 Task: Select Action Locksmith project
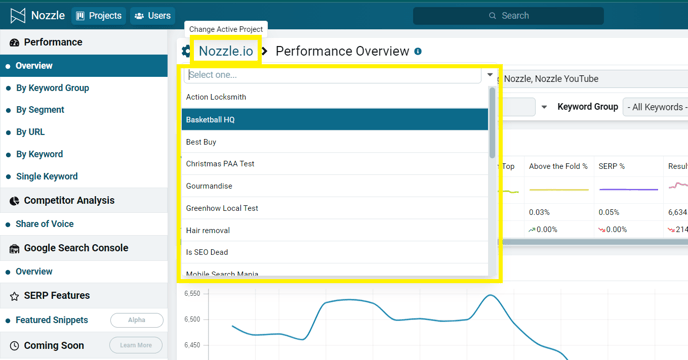pyautogui.click(x=334, y=97)
